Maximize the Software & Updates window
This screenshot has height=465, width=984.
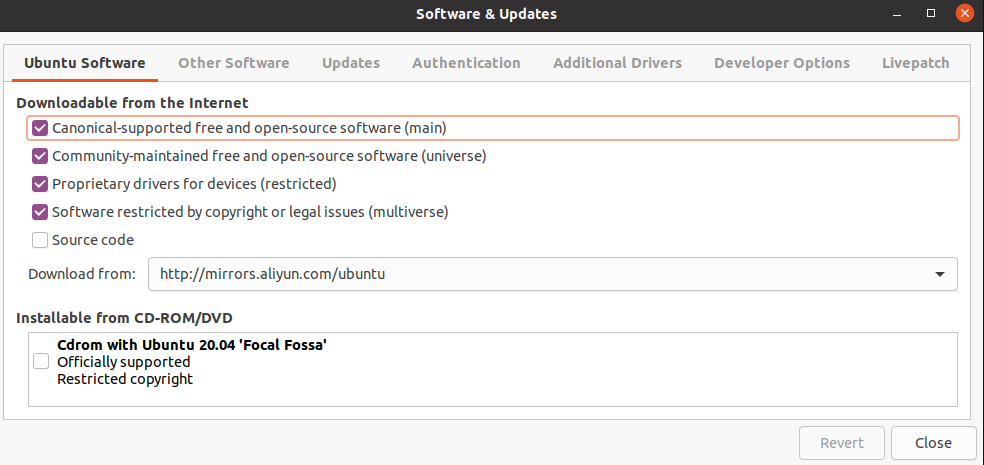pos(931,13)
